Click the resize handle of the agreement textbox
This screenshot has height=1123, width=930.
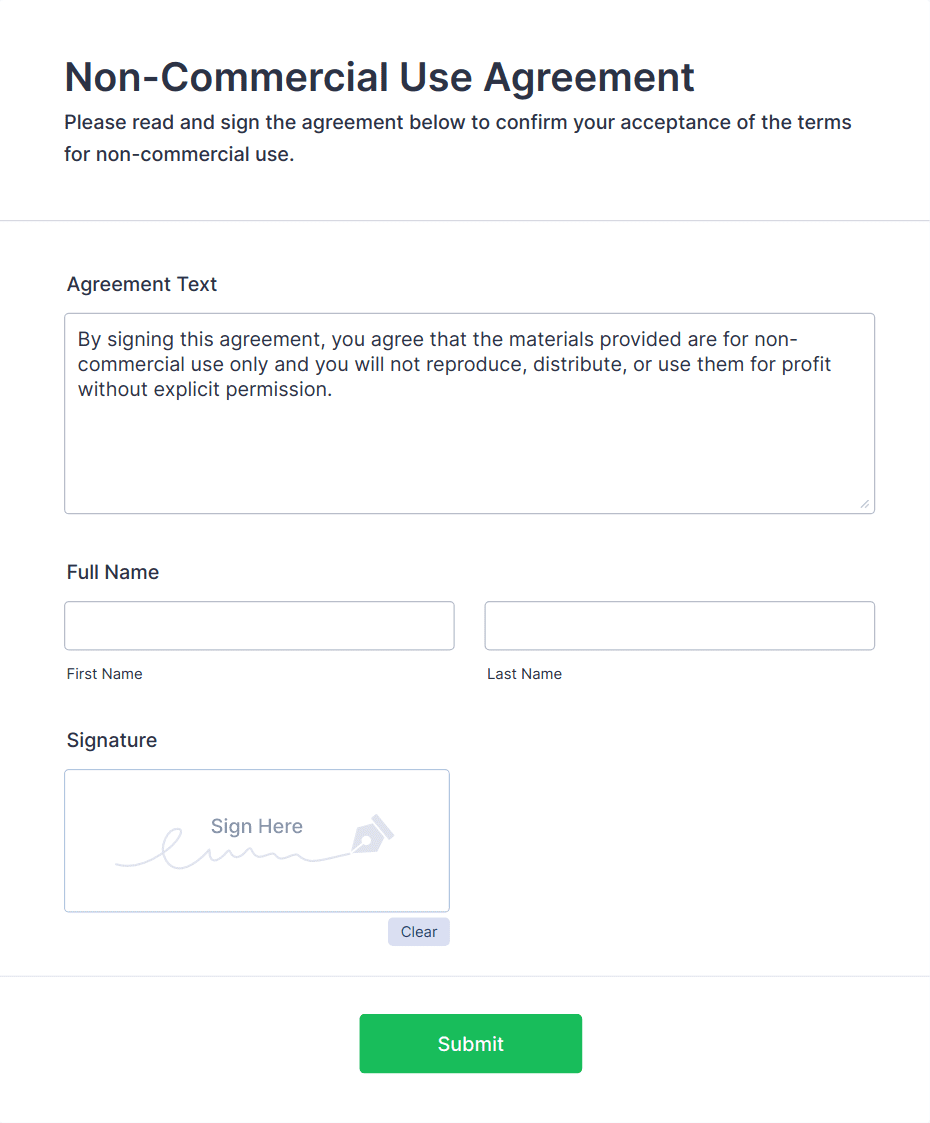(x=866, y=505)
